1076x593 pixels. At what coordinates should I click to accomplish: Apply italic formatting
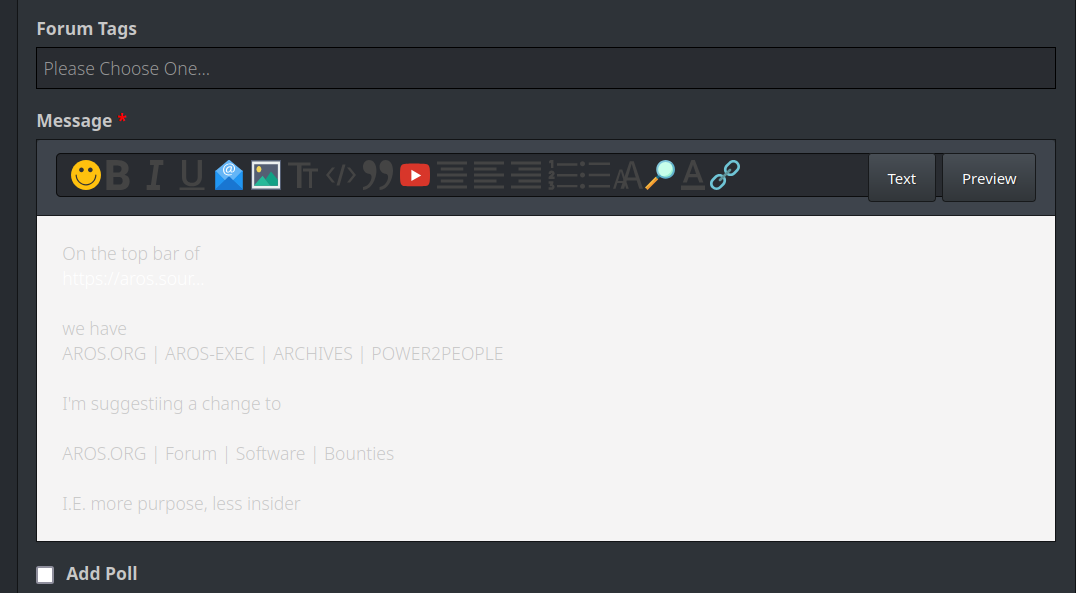coord(154,176)
